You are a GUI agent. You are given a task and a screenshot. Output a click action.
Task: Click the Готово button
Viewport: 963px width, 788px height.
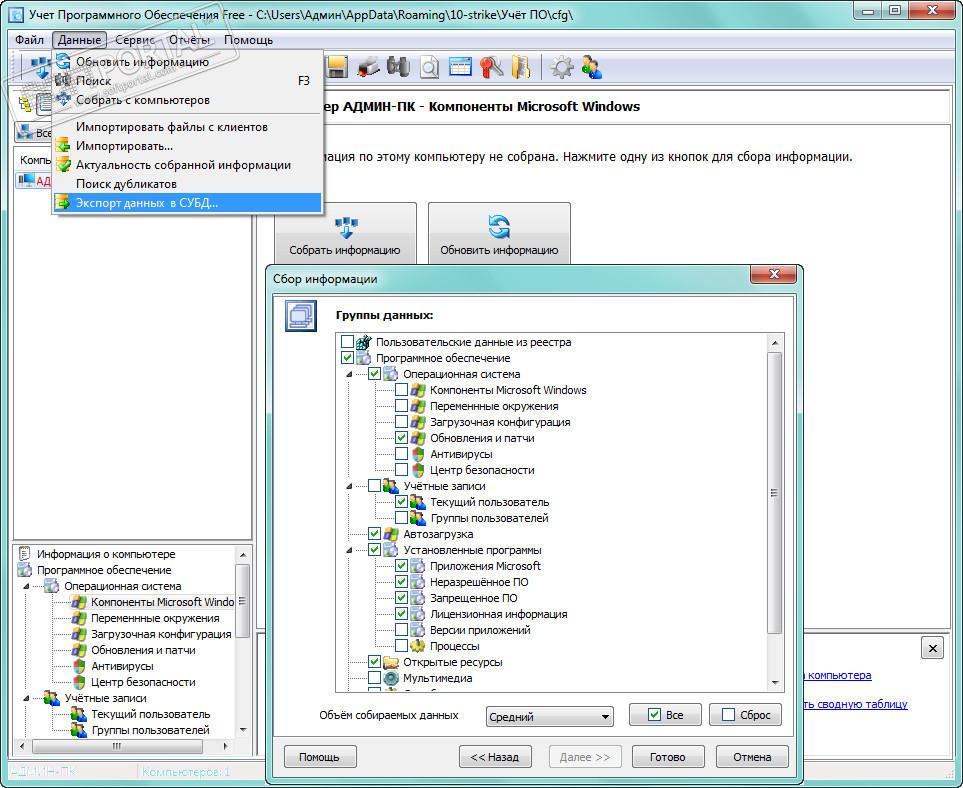667,757
